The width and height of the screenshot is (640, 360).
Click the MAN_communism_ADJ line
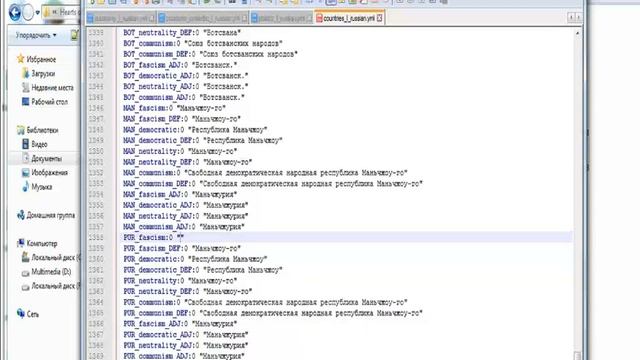click(184, 227)
